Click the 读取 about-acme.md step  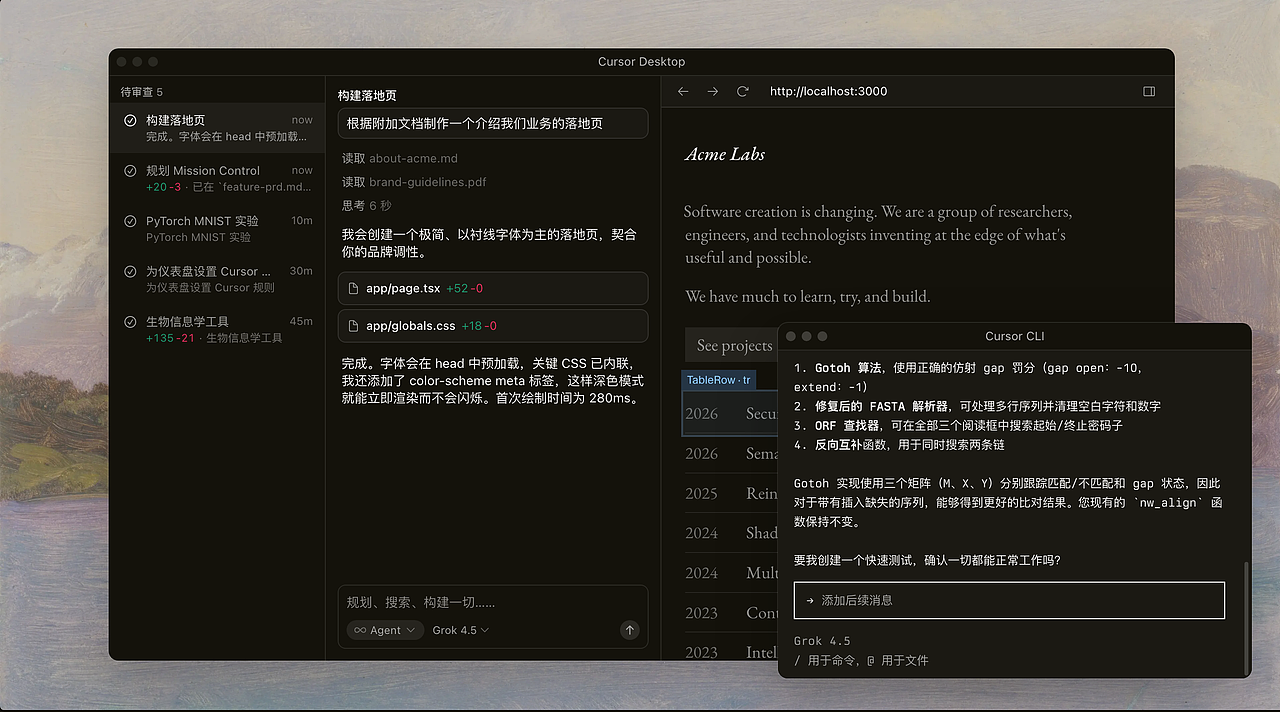(x=400, y=158)
